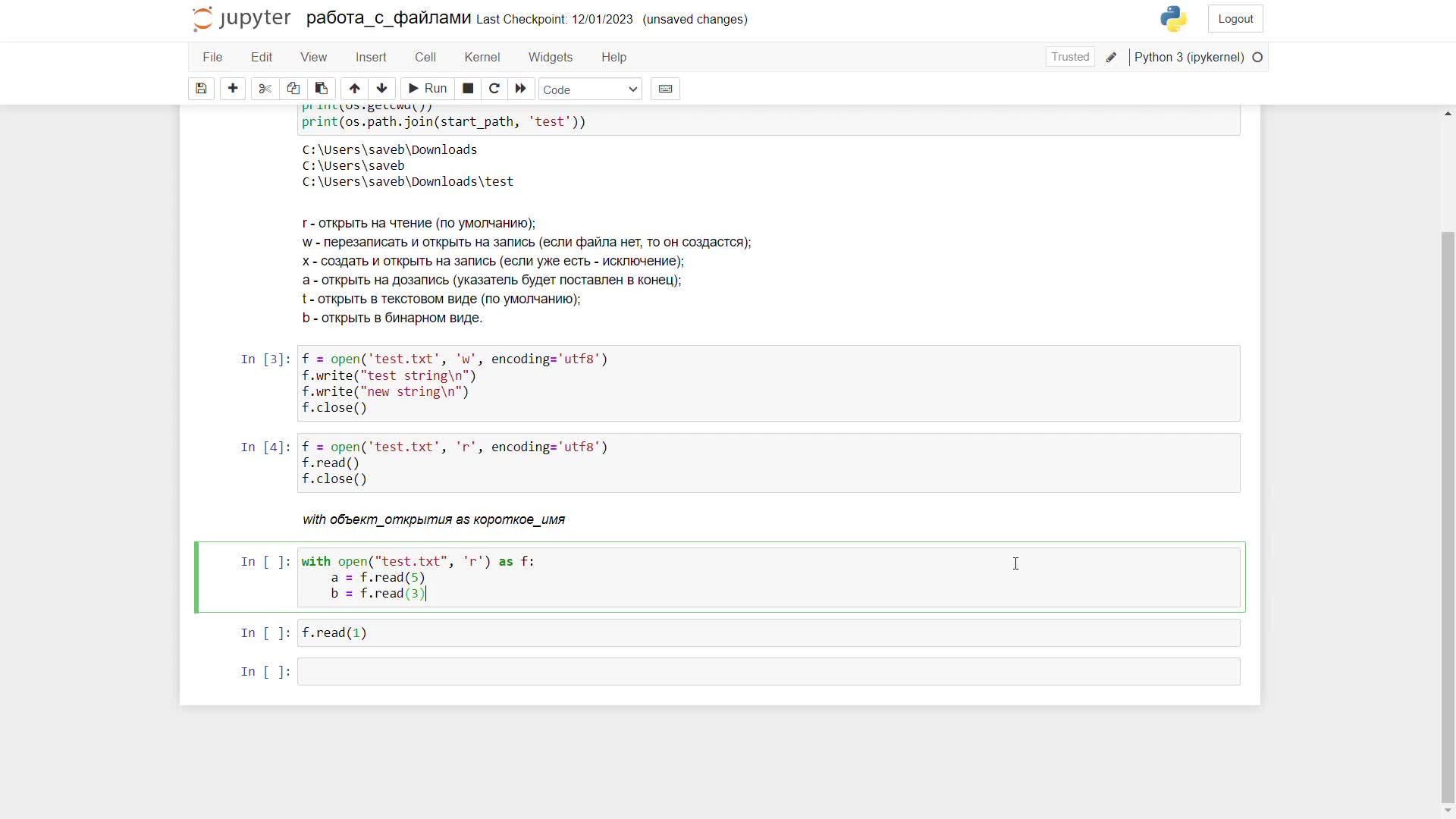
Task: Run the selected cell
Action: click(428, 89)
